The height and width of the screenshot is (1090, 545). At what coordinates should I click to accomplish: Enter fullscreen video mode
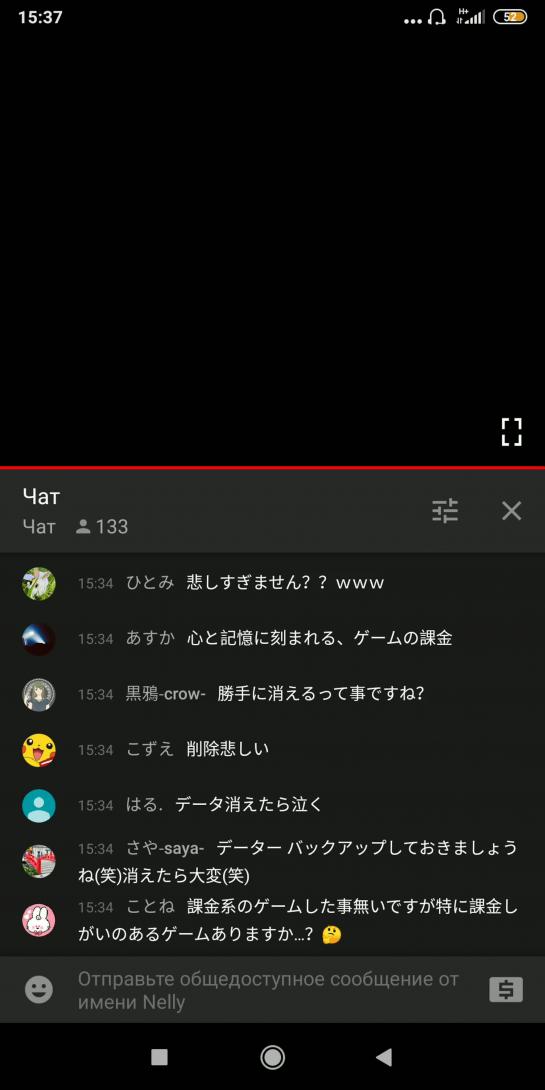[512, 432]
